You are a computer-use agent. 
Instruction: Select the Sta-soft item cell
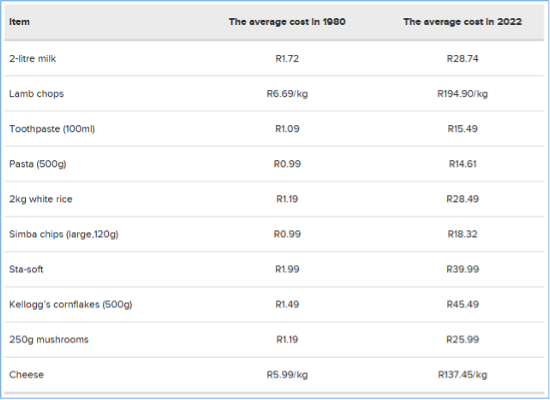pyautogui.click(x=26, y=269)
